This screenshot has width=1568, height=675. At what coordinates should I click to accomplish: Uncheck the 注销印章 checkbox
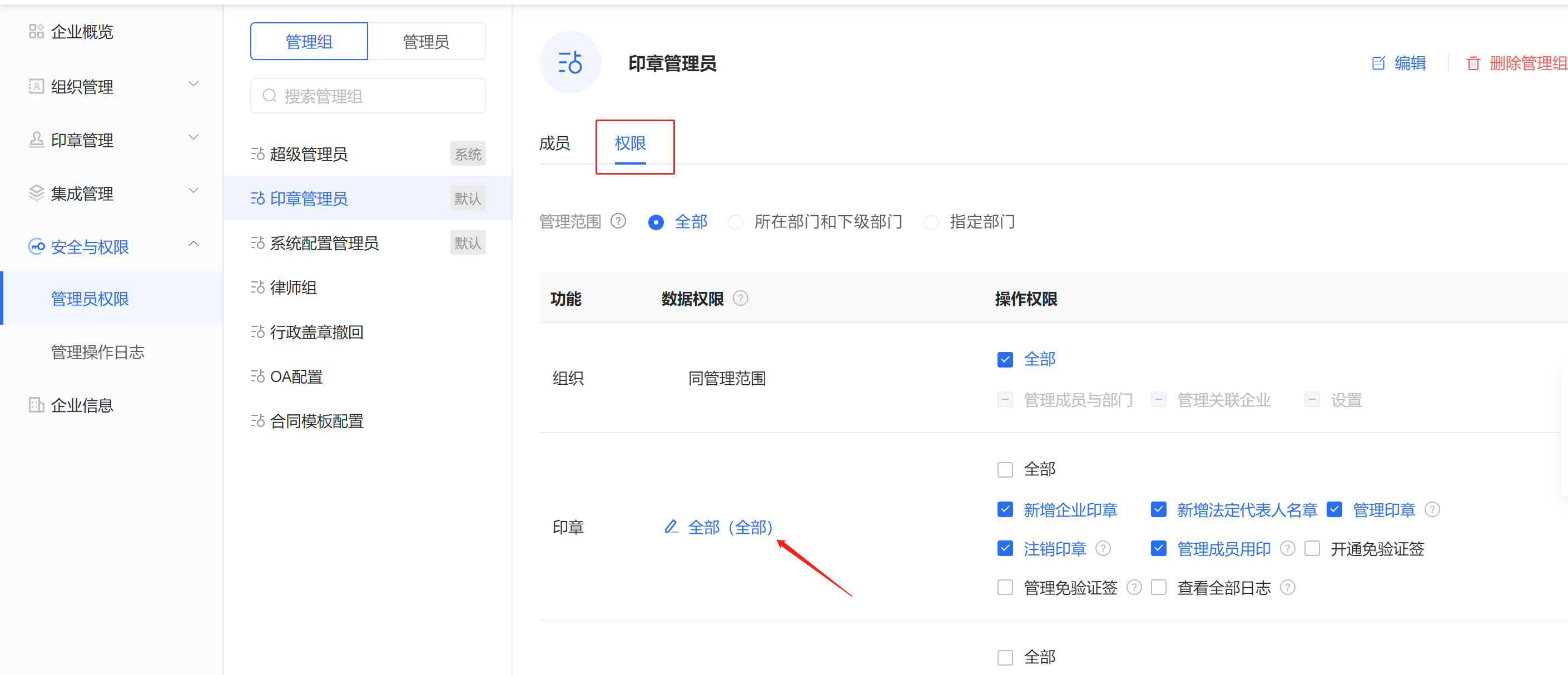[1005, 548]
